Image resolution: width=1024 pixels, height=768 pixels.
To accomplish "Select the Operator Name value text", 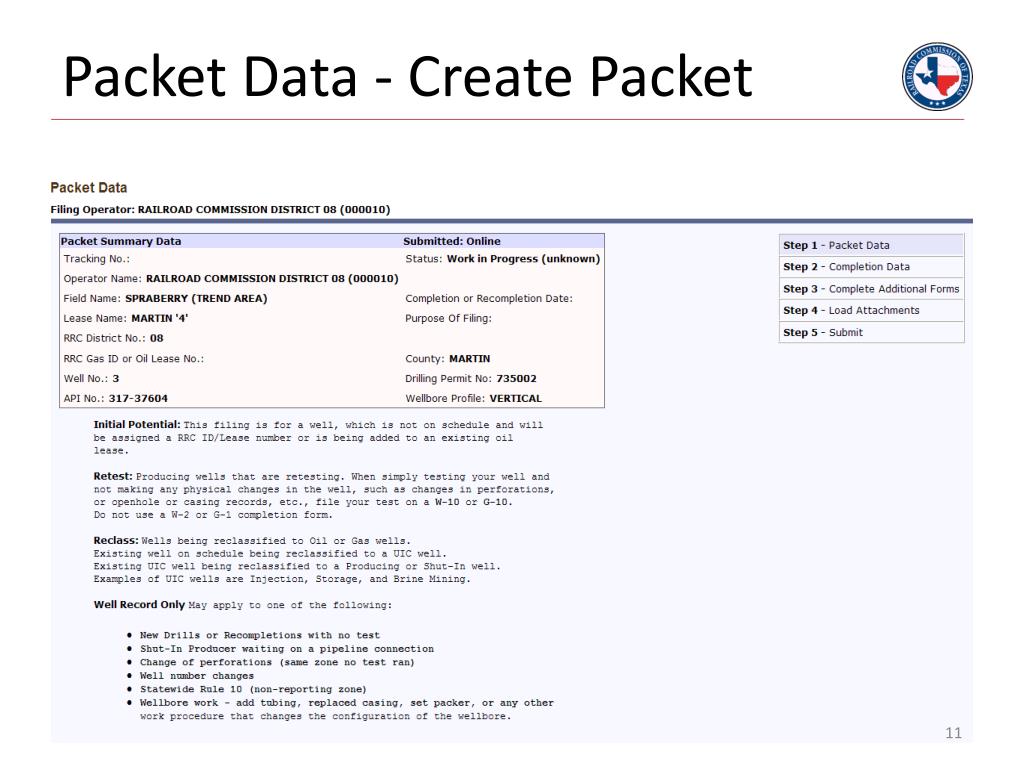I will pos(272,278).
